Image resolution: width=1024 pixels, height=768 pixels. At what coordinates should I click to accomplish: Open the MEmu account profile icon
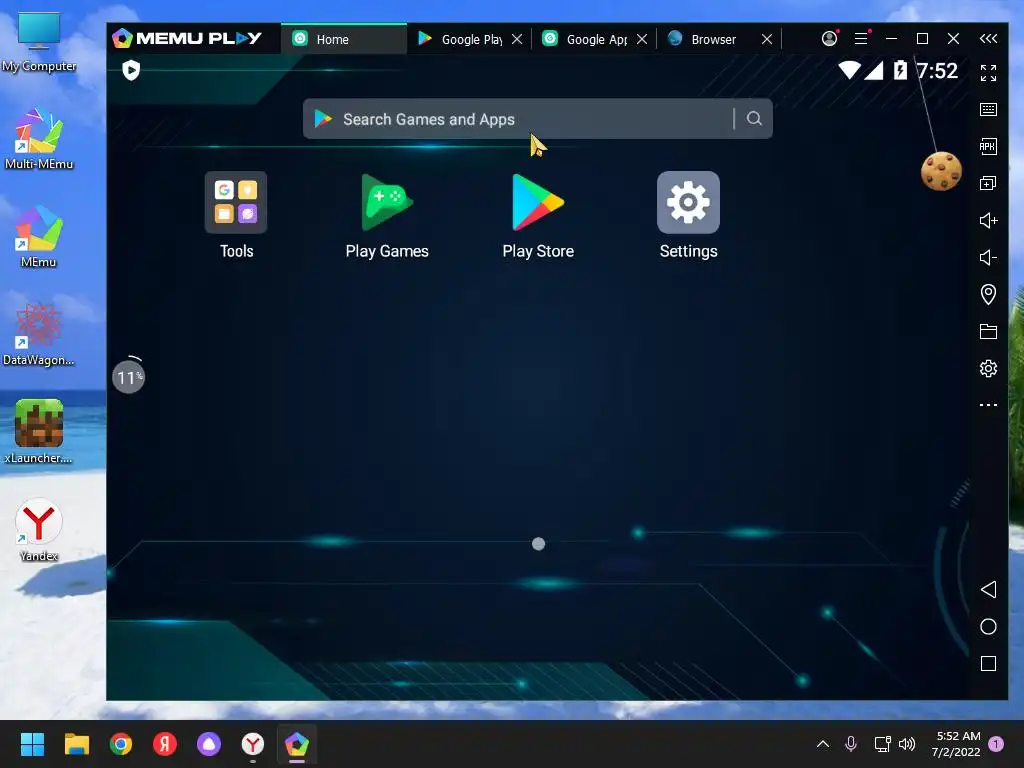(829, 39)
